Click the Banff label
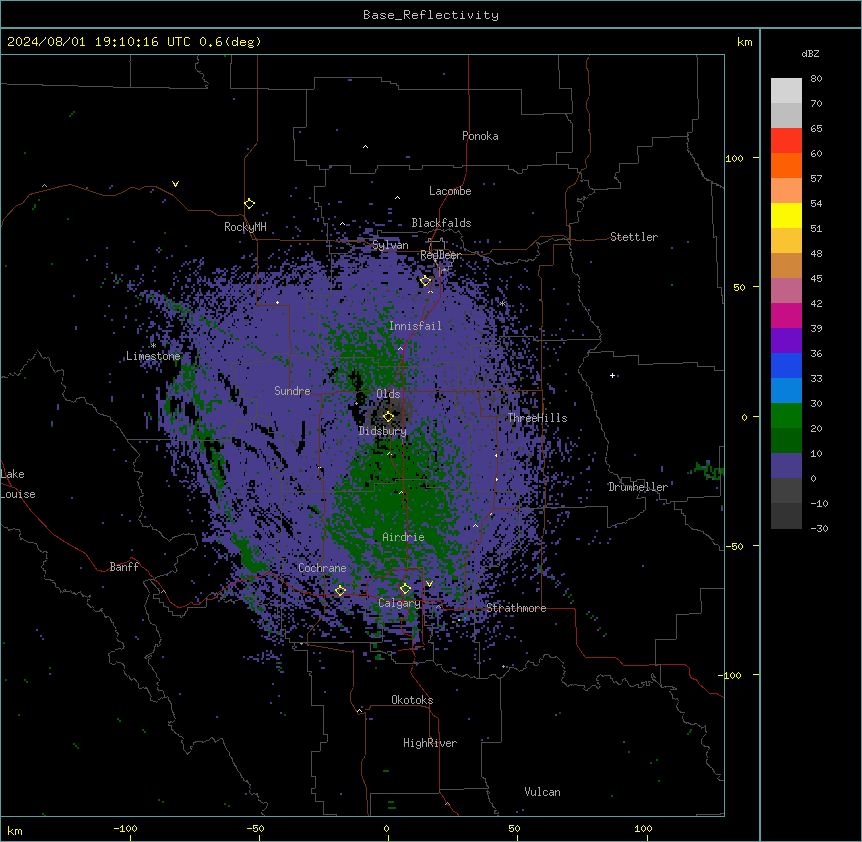Screen dimensions: 862x842 [x=124, y=567]
